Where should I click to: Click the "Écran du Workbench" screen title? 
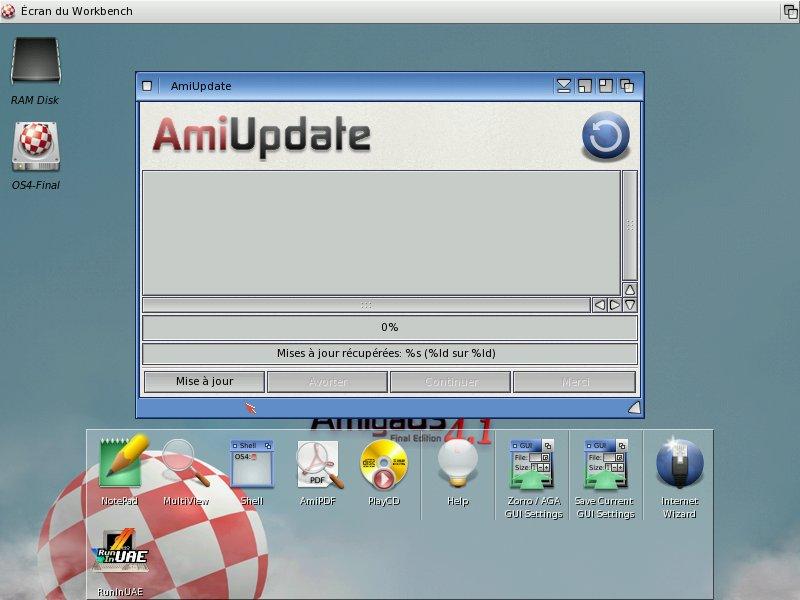click(x=77, y=11)
